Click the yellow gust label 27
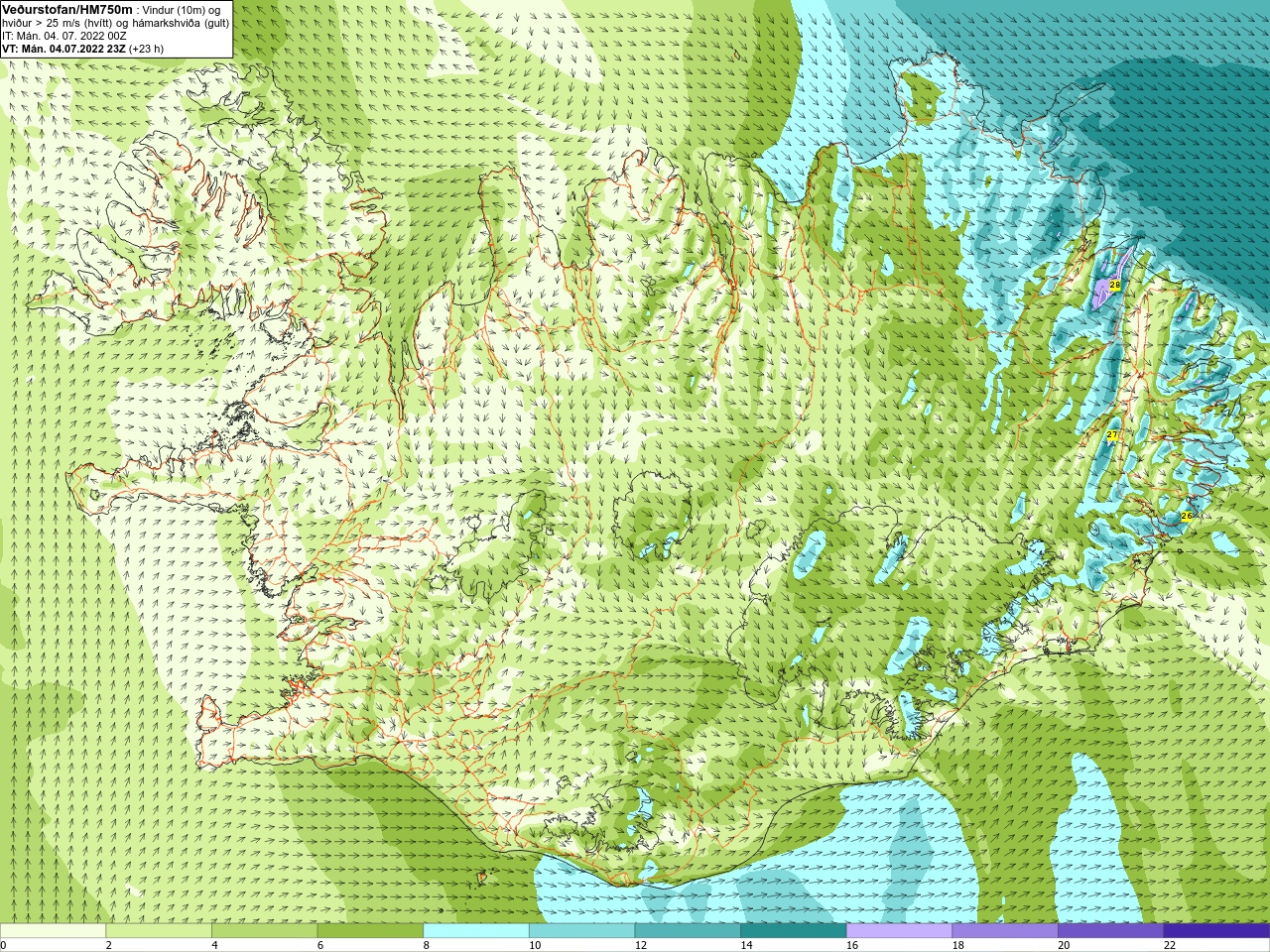 1112,435
